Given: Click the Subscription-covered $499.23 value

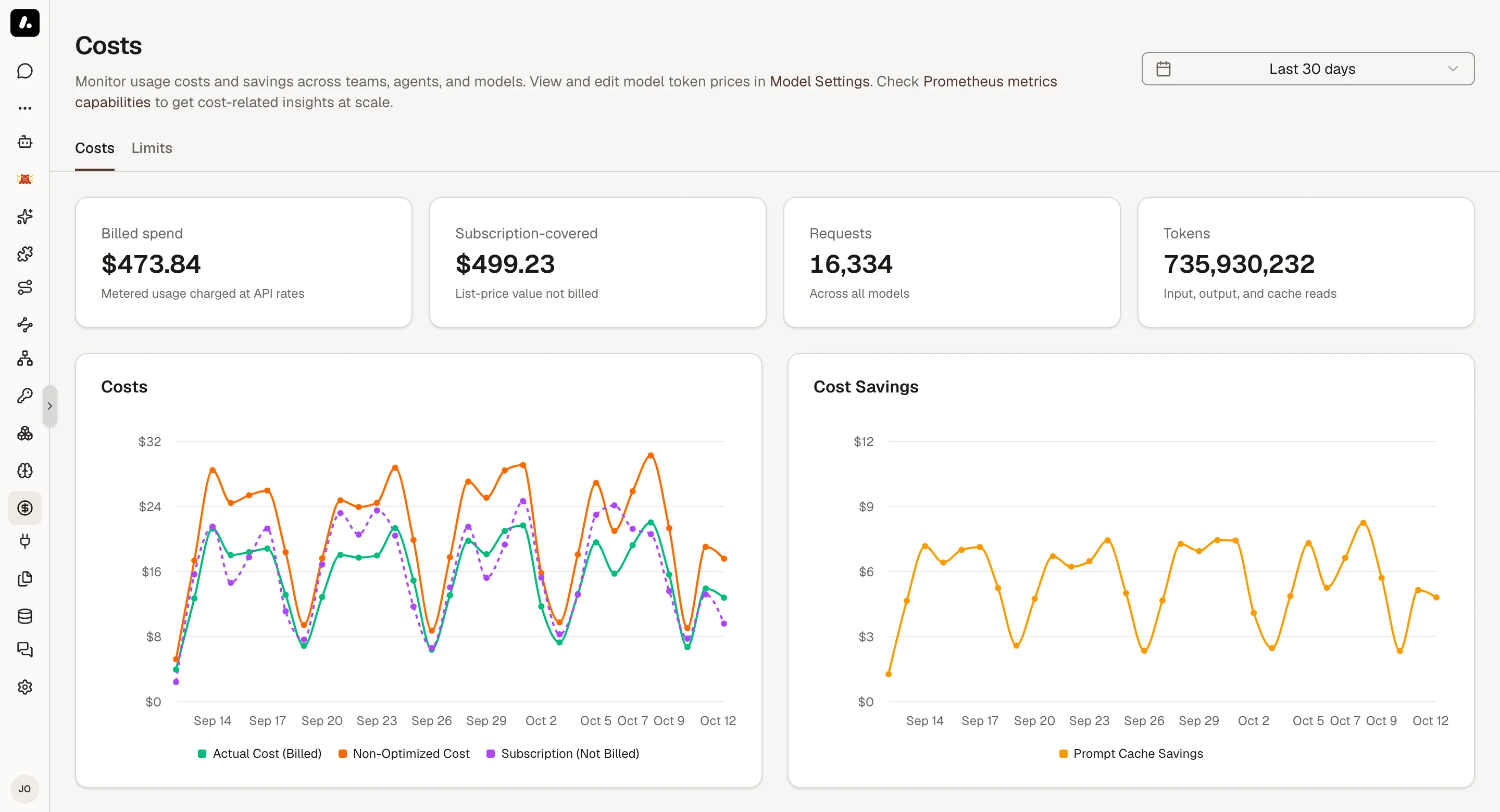Looking at the screenshot, I should pos(505,264).
